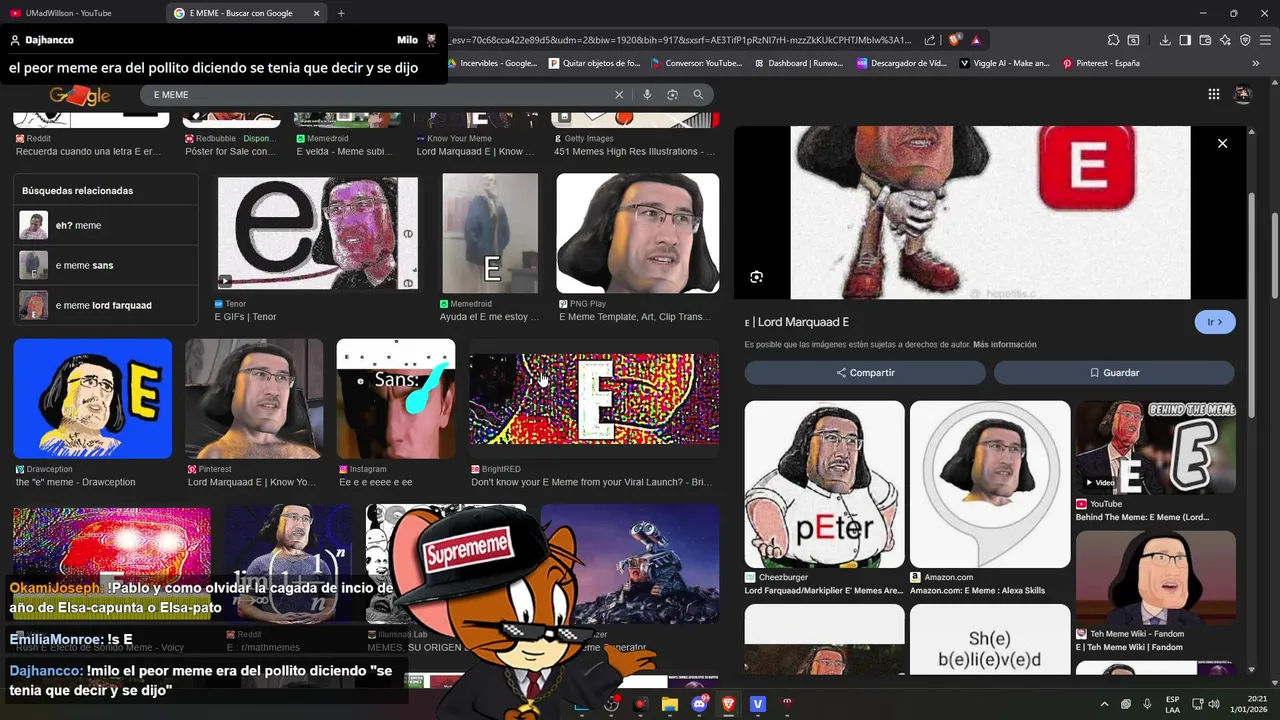
Task: Select related search 'e meme lord farquaad'
Action: (x=106, y=305)
